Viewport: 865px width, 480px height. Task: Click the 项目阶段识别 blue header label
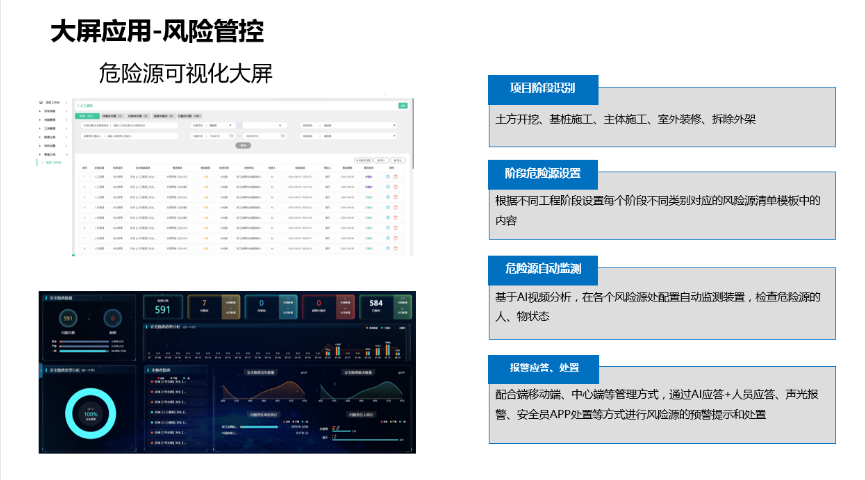tap(543, 89)
